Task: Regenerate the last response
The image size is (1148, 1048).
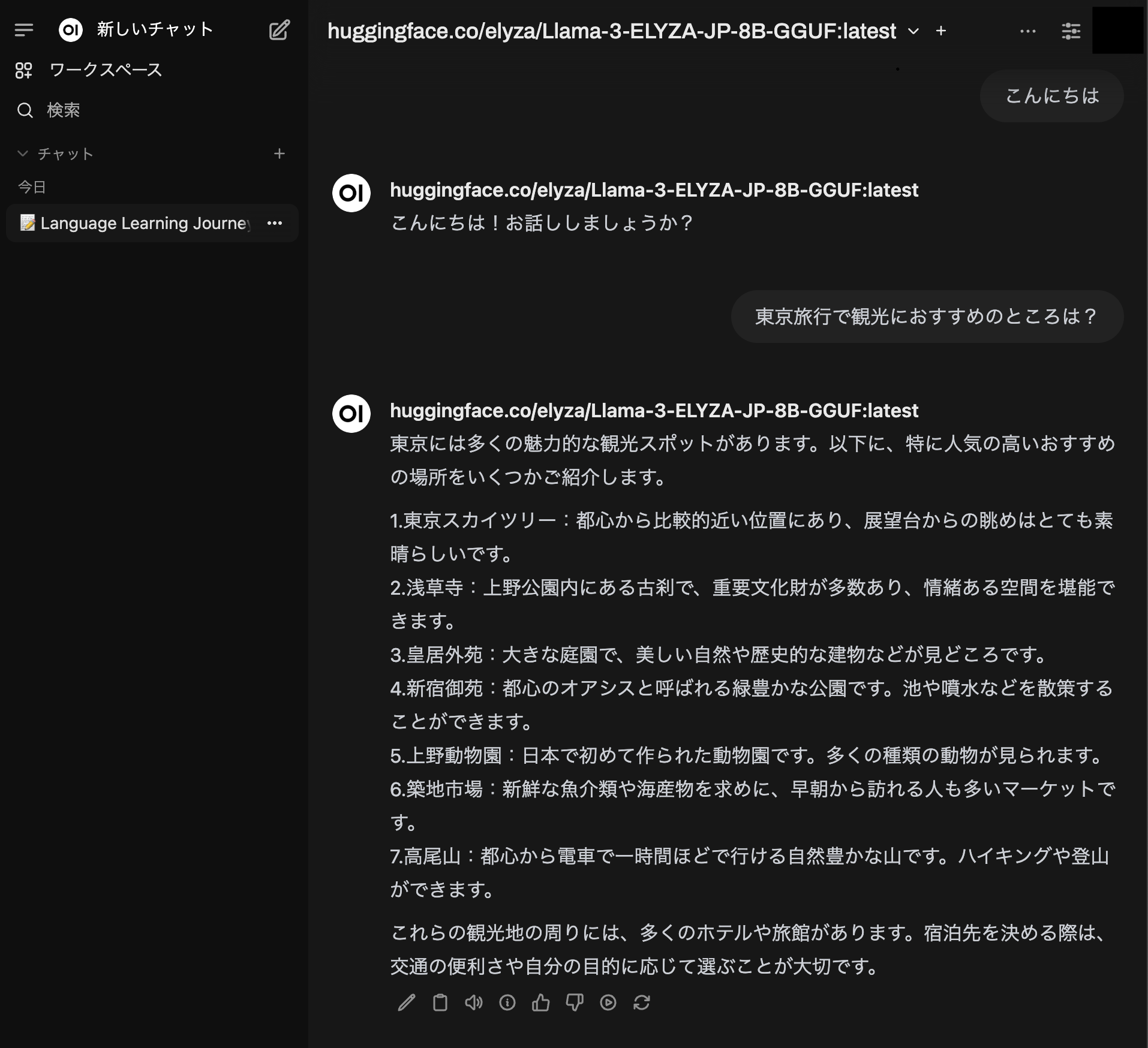Action: (x=642, y=1002)
